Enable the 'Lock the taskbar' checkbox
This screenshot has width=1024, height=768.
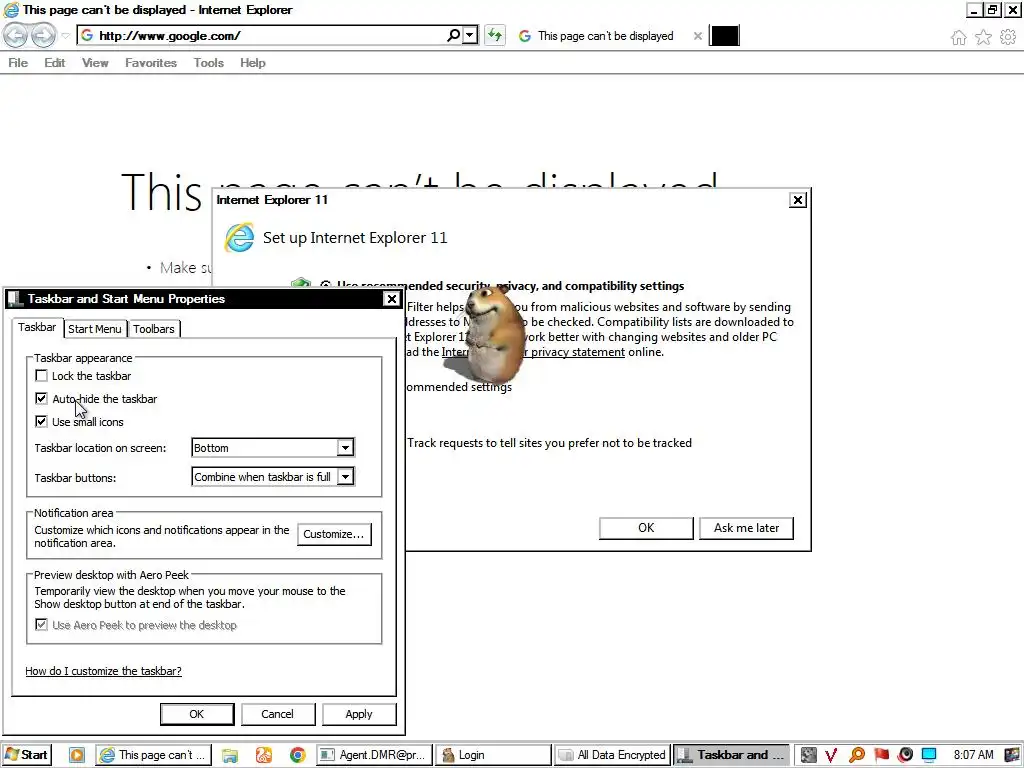(x=41, y=376)
